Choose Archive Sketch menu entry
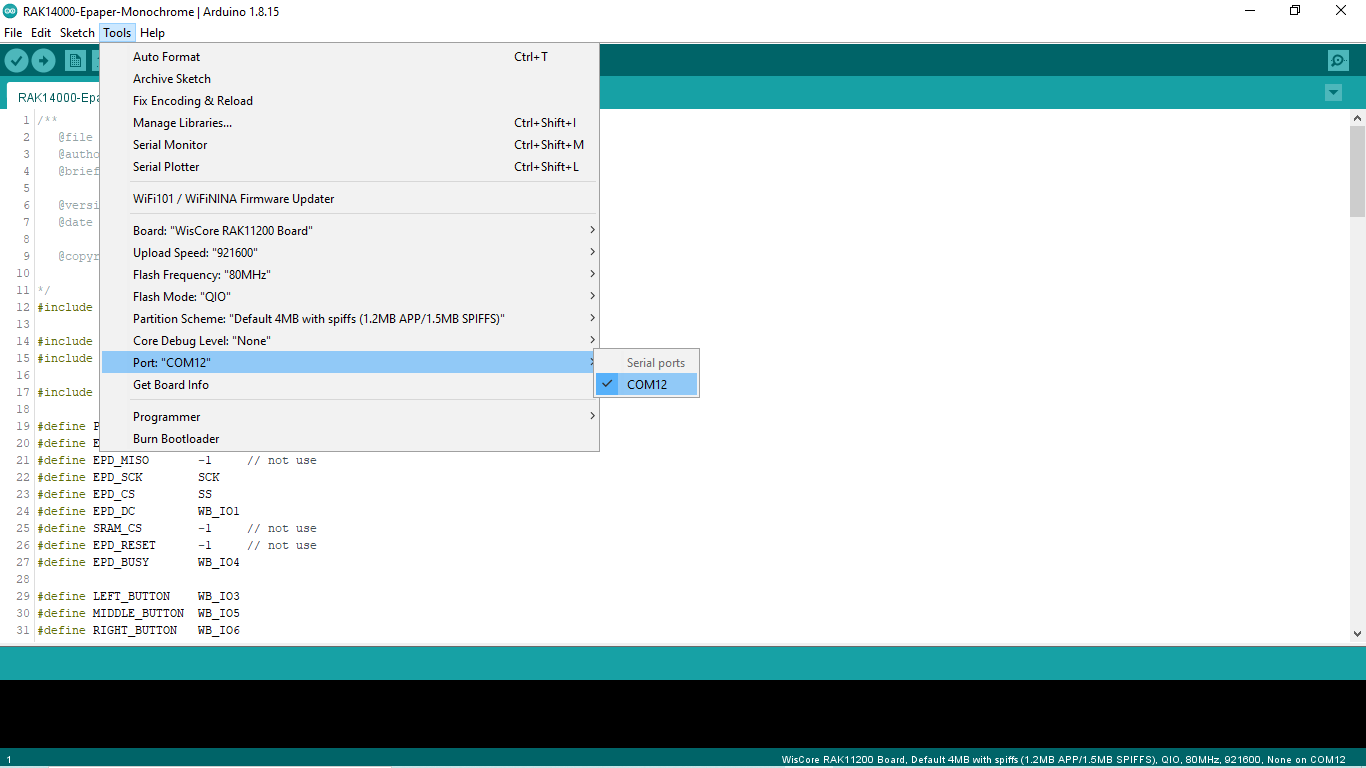 pos(350,79)
